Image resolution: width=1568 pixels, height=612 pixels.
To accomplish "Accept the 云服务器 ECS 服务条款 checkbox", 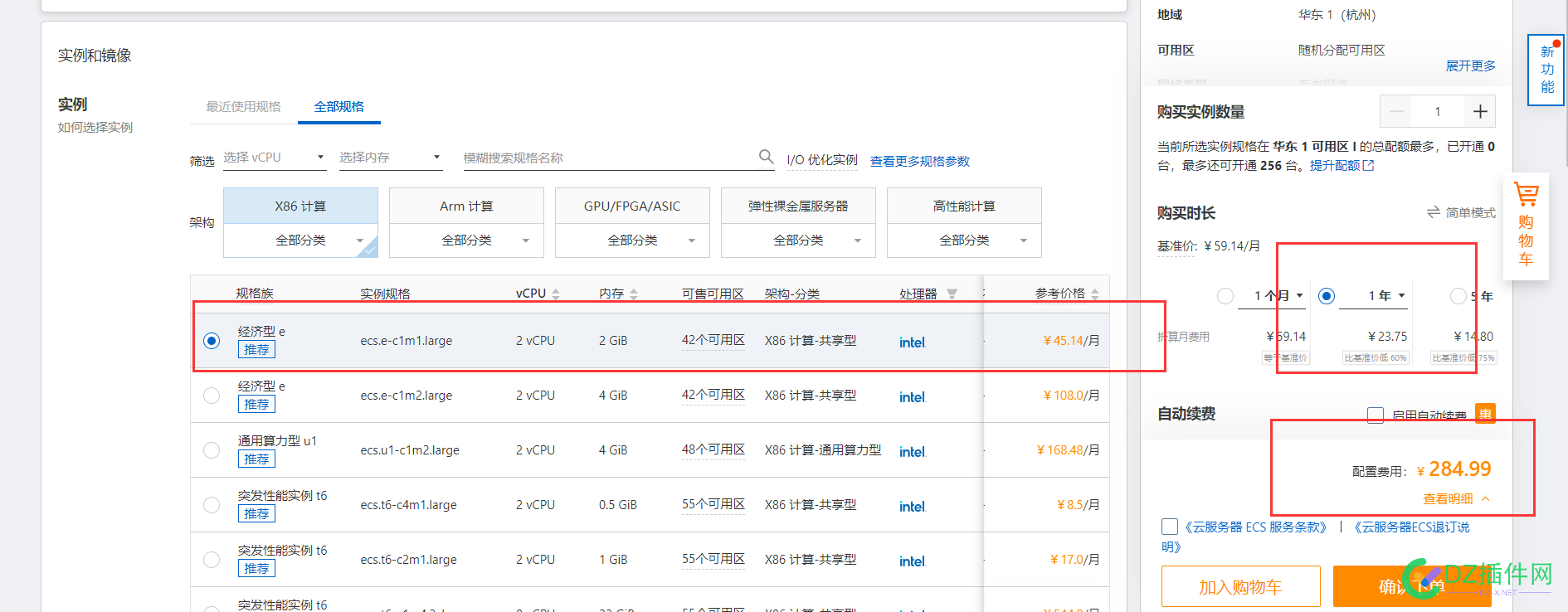I will tap(1170, 527).
